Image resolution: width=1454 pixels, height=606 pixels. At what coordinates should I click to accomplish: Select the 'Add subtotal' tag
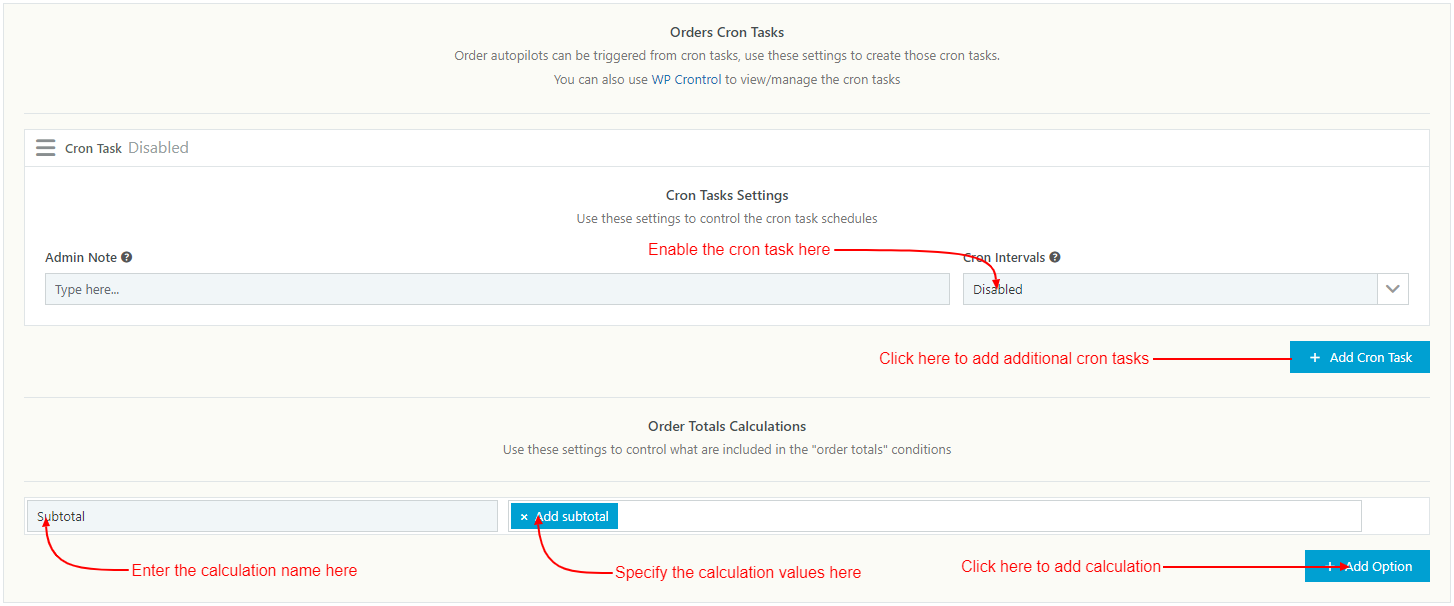[565, 516]
